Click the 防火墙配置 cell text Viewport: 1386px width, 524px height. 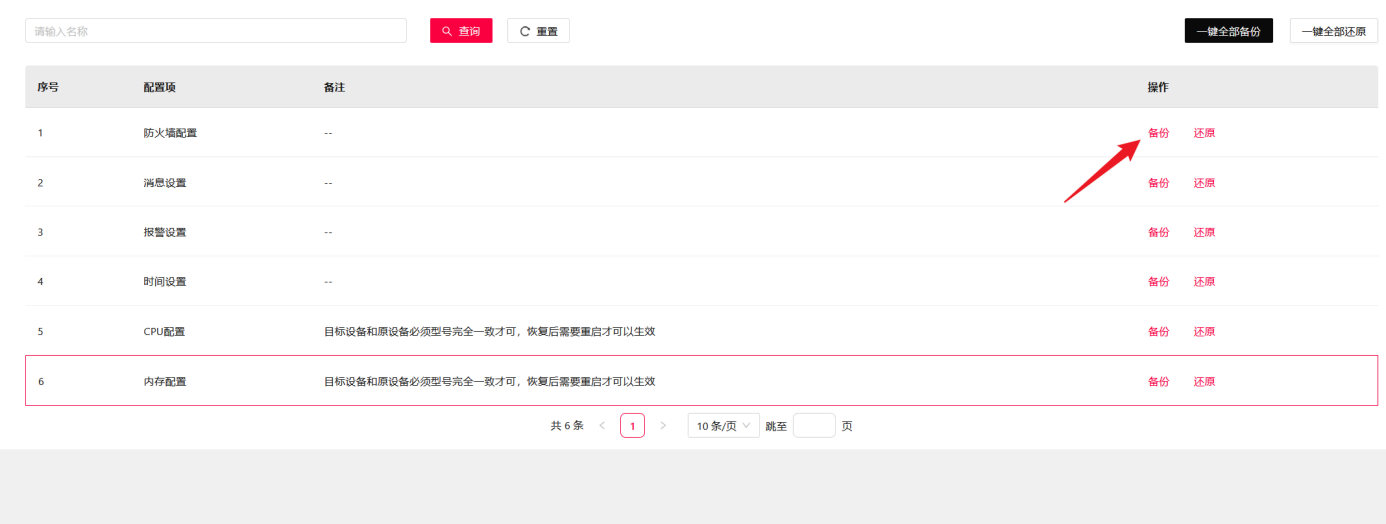[x=170, y=133]
